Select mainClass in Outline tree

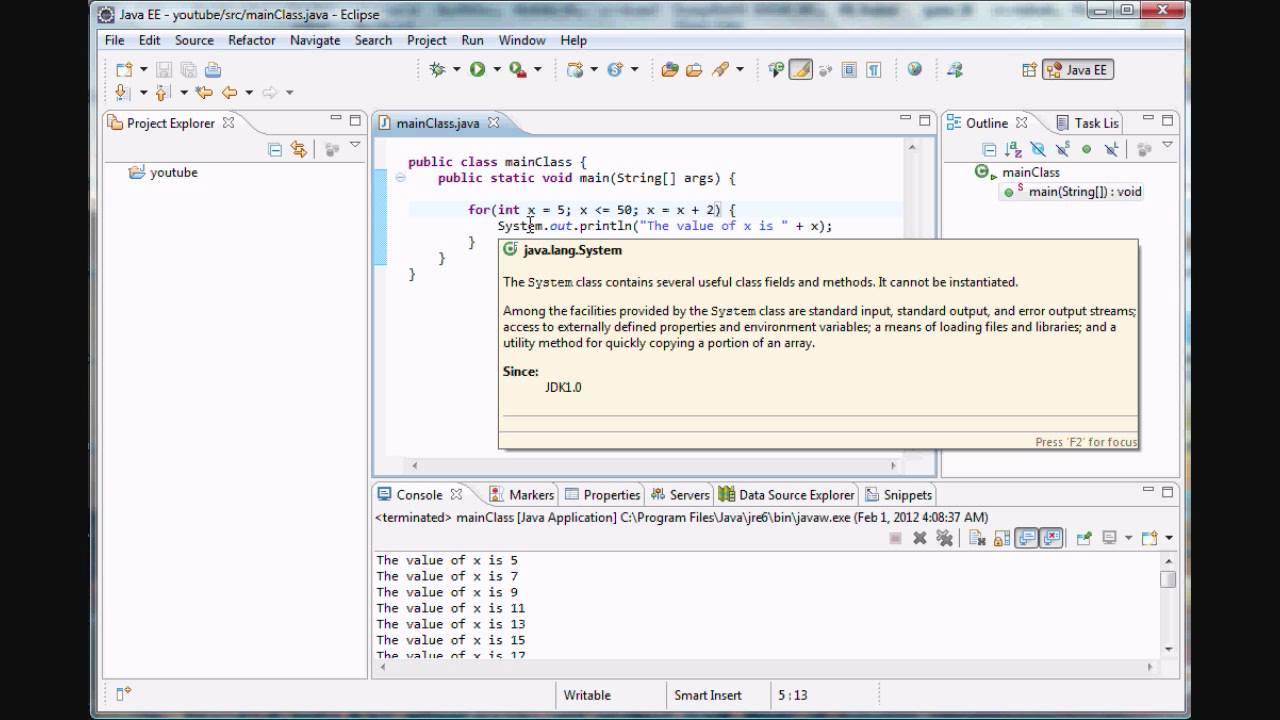click(1030, 172)
